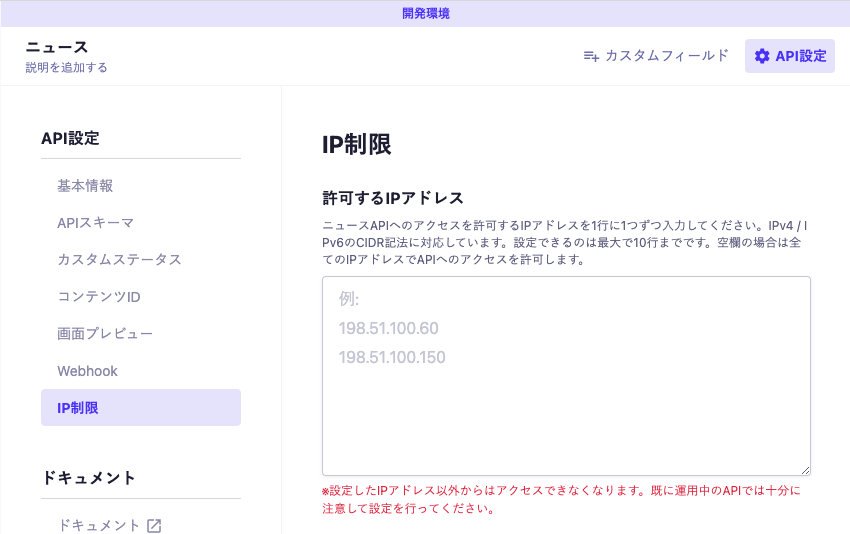
Task: Click the external link icon beside ドキュメント
Action: point(154,525)
